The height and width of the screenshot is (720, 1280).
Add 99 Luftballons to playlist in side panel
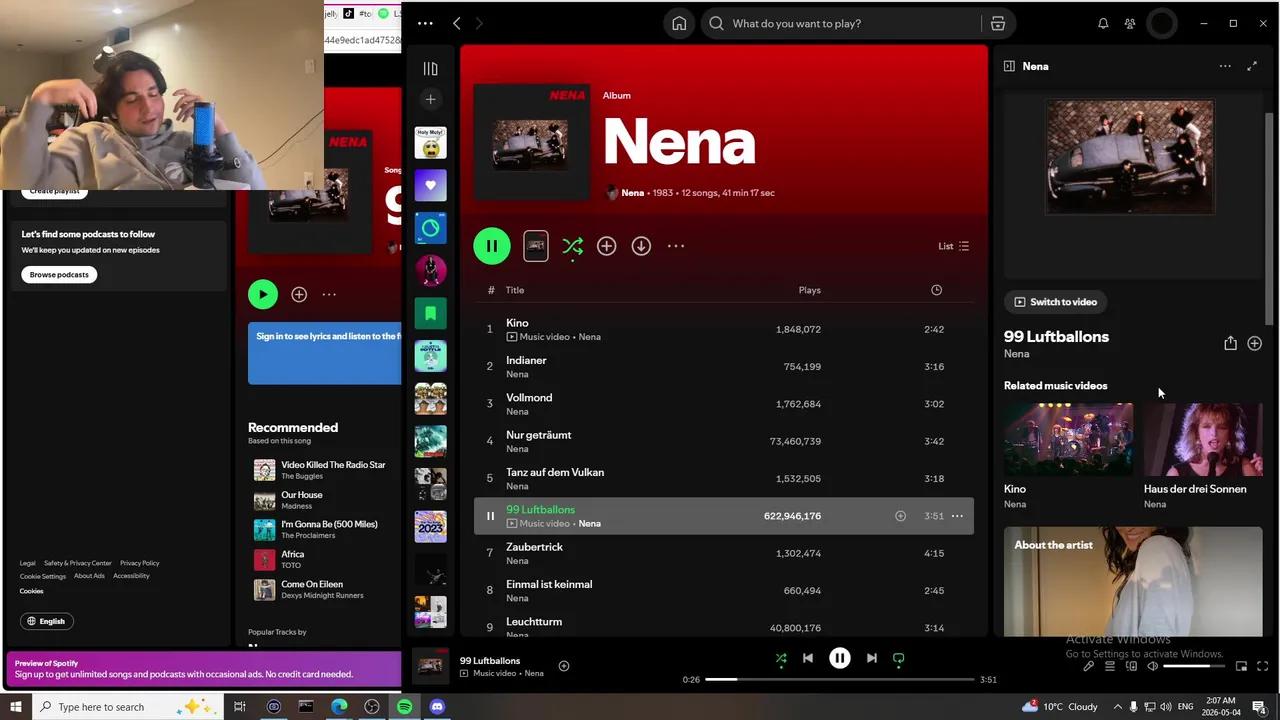coord(1254,343)
